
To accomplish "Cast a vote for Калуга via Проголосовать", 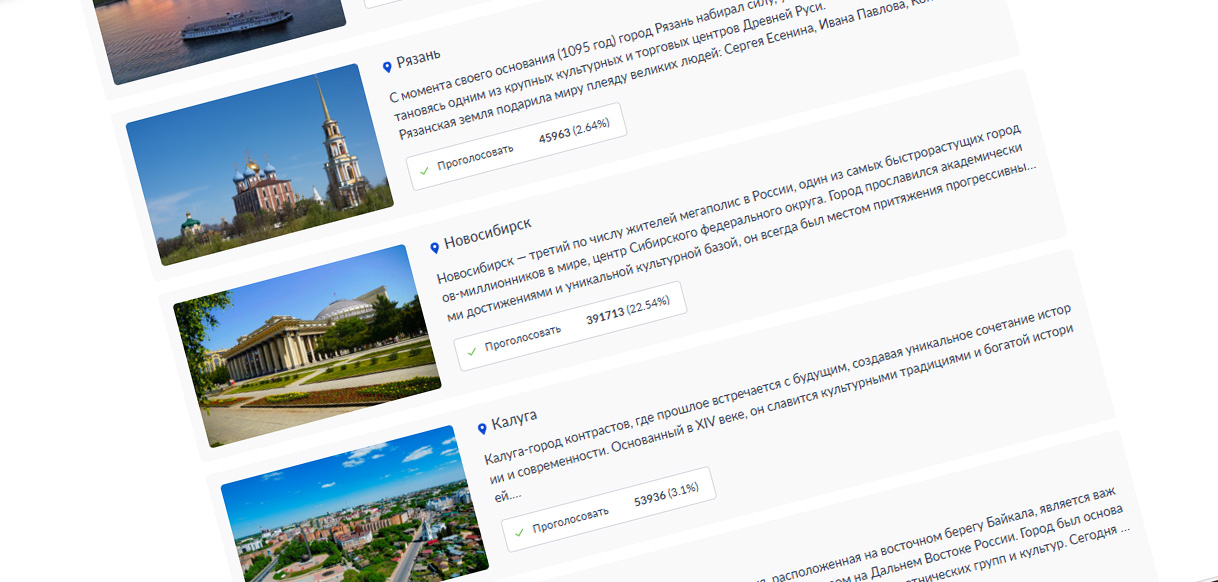I will coord(570,519).
